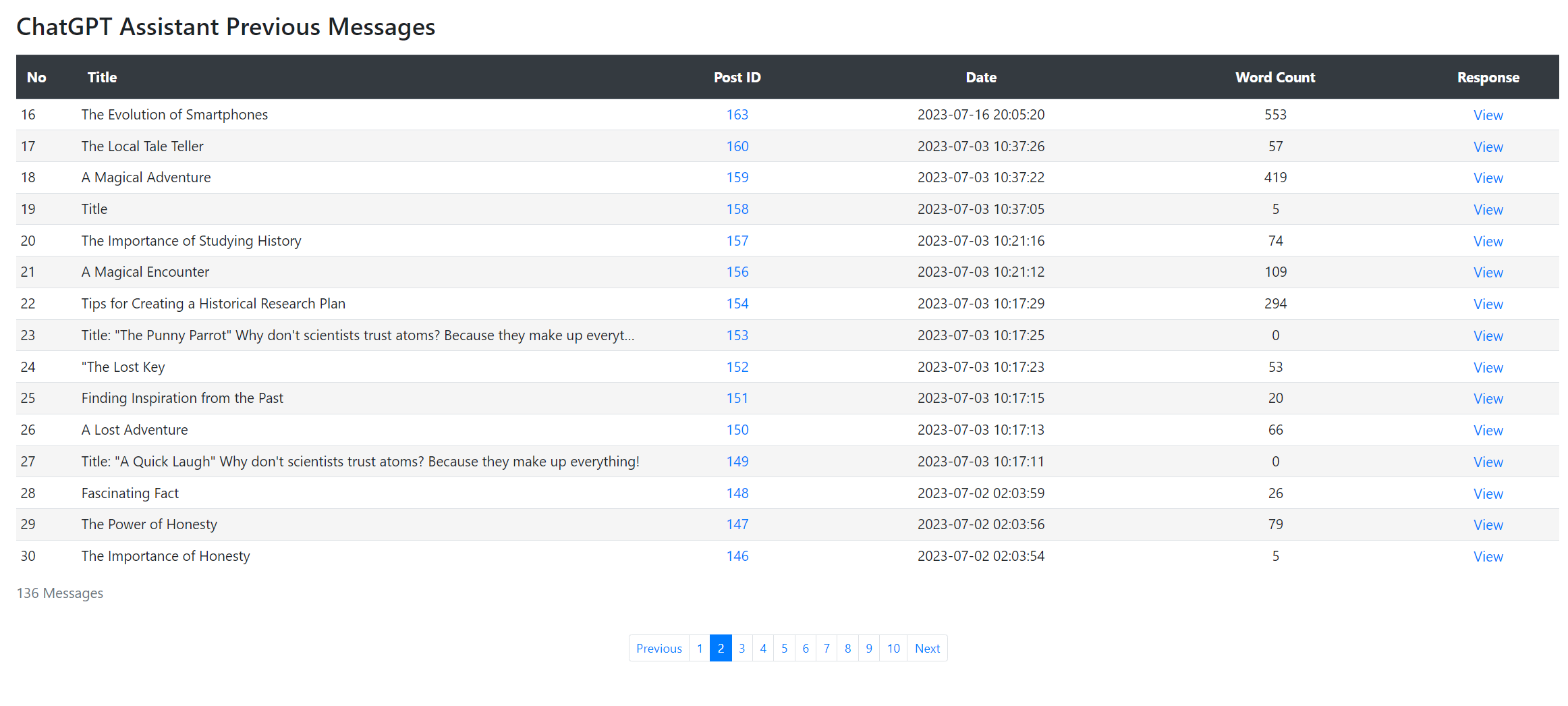This screenshot has width=1568, height=706.
Task: Click date 2023-07-16 20:05:20
Action: (x=981, y=115)
